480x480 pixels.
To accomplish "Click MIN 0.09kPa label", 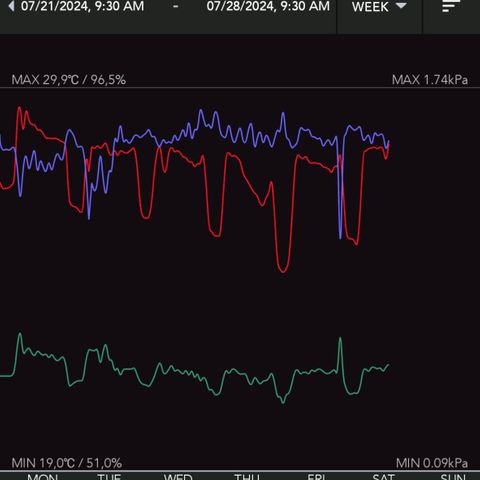I will tap(432, 463).
